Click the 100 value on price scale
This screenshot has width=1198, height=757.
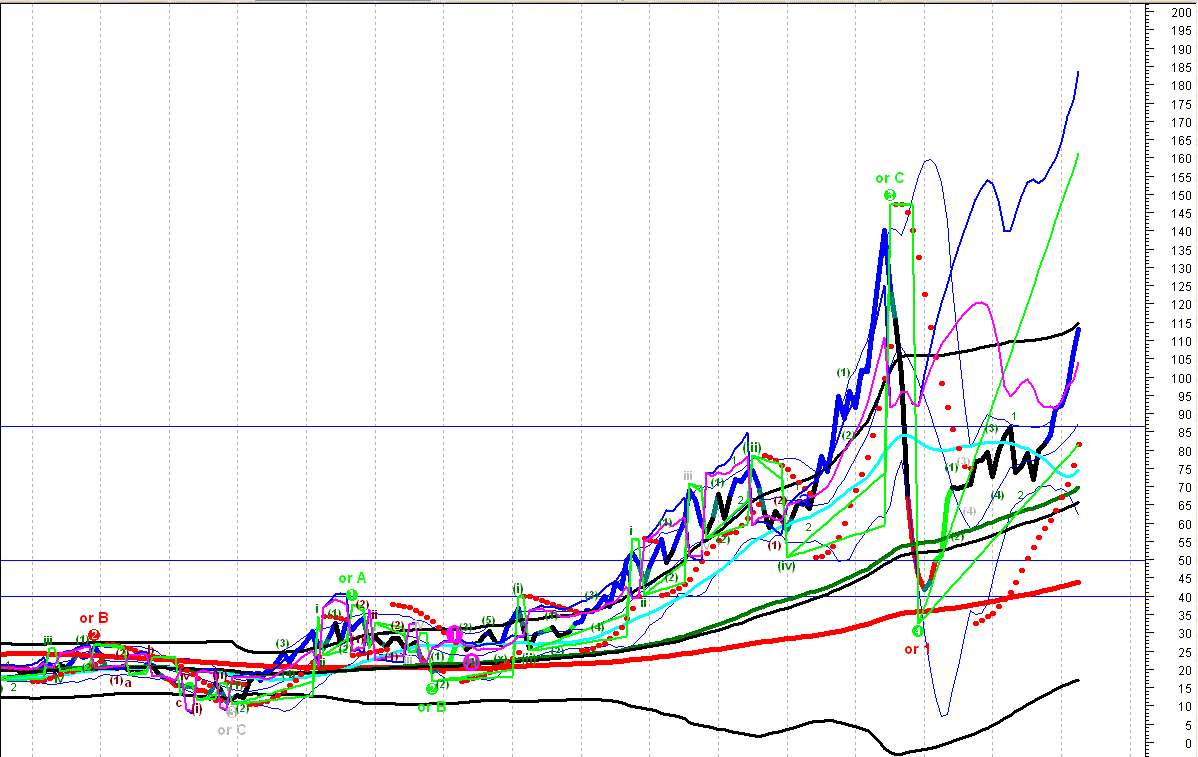1181,378
